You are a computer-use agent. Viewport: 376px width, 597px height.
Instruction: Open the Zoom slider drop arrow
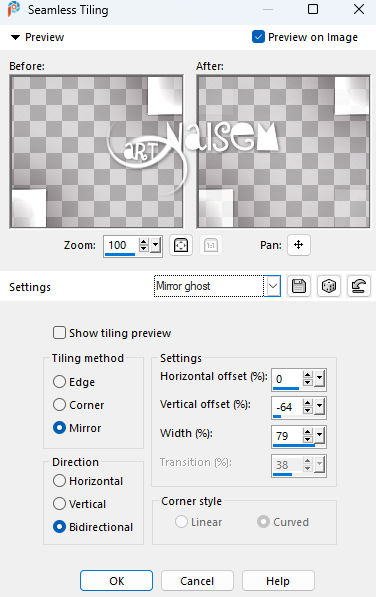pos(155,245)
